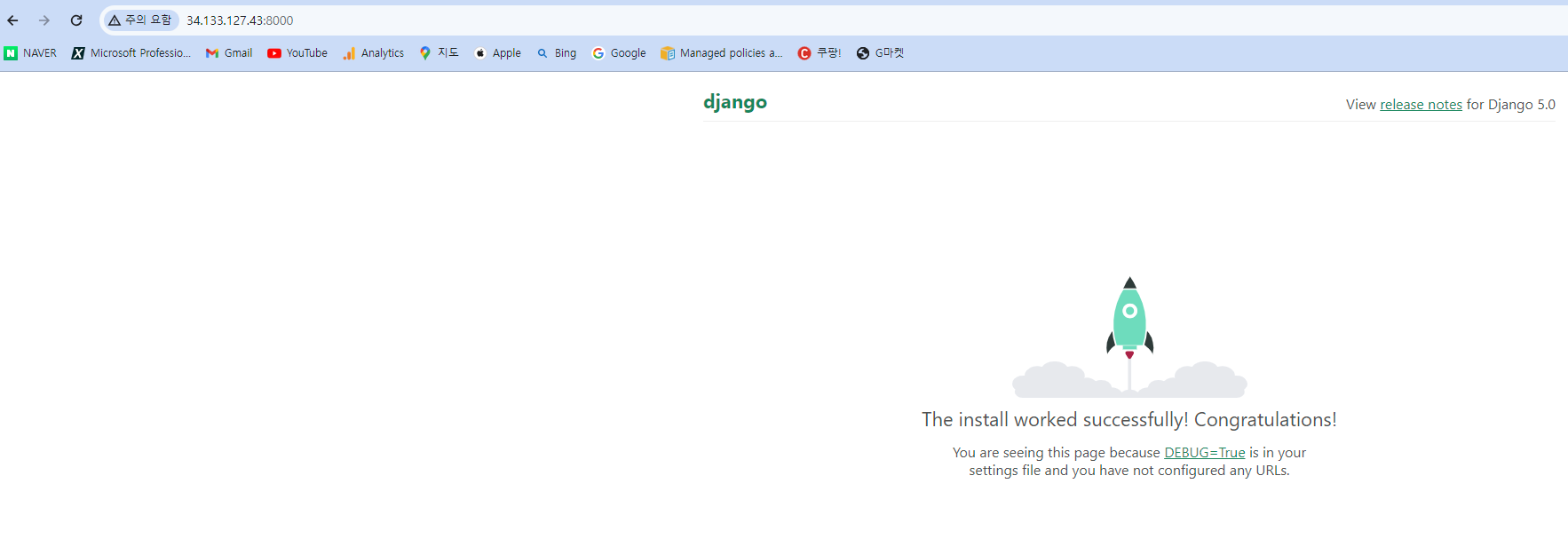
Task: Open the Analytics bookmark
Action: (x=373, y=53)
